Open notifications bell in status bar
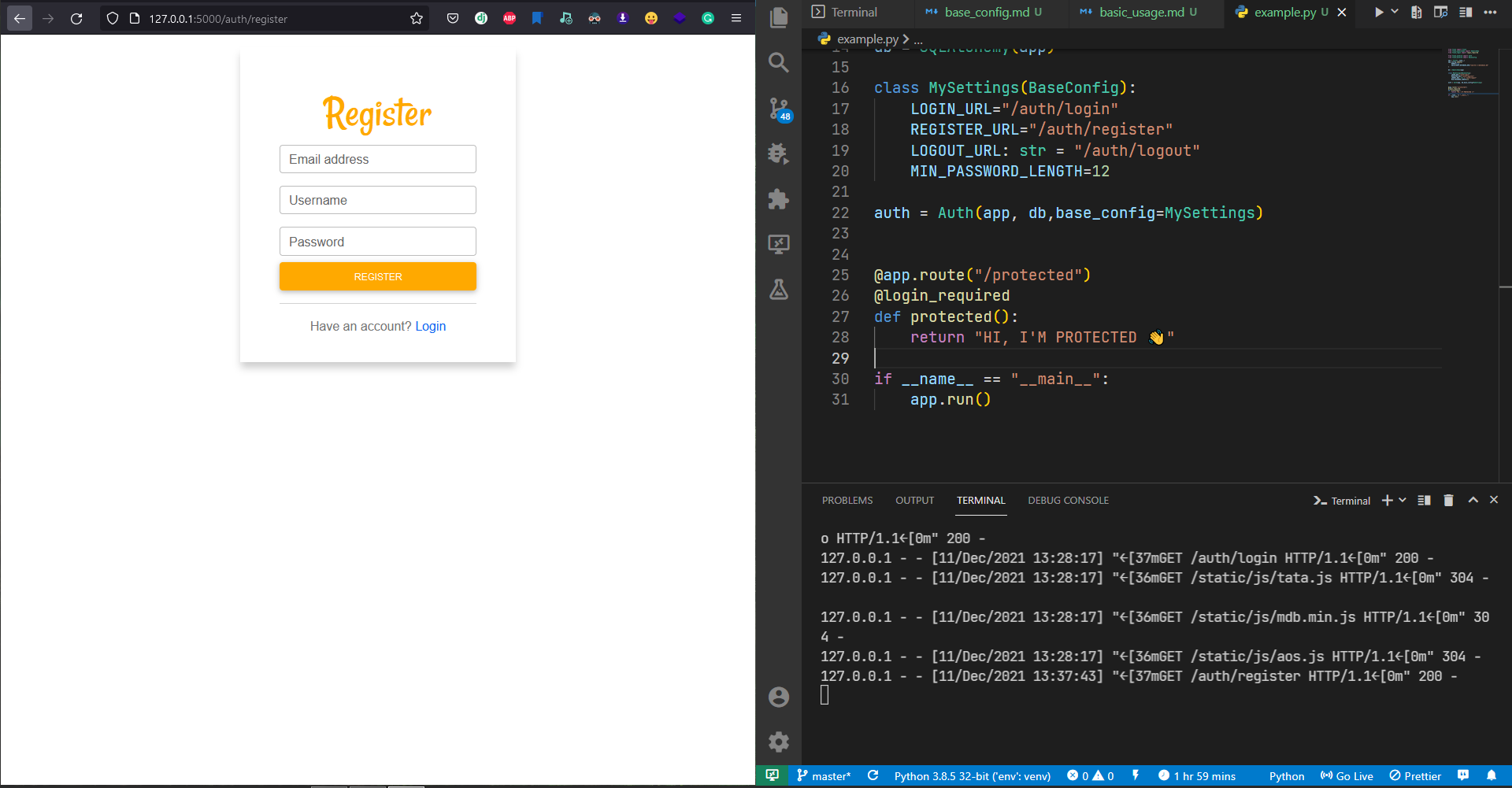Image resolution: width=1512 pixels, height=788 pixels. pyautogui.click(x=1492, y=775)
